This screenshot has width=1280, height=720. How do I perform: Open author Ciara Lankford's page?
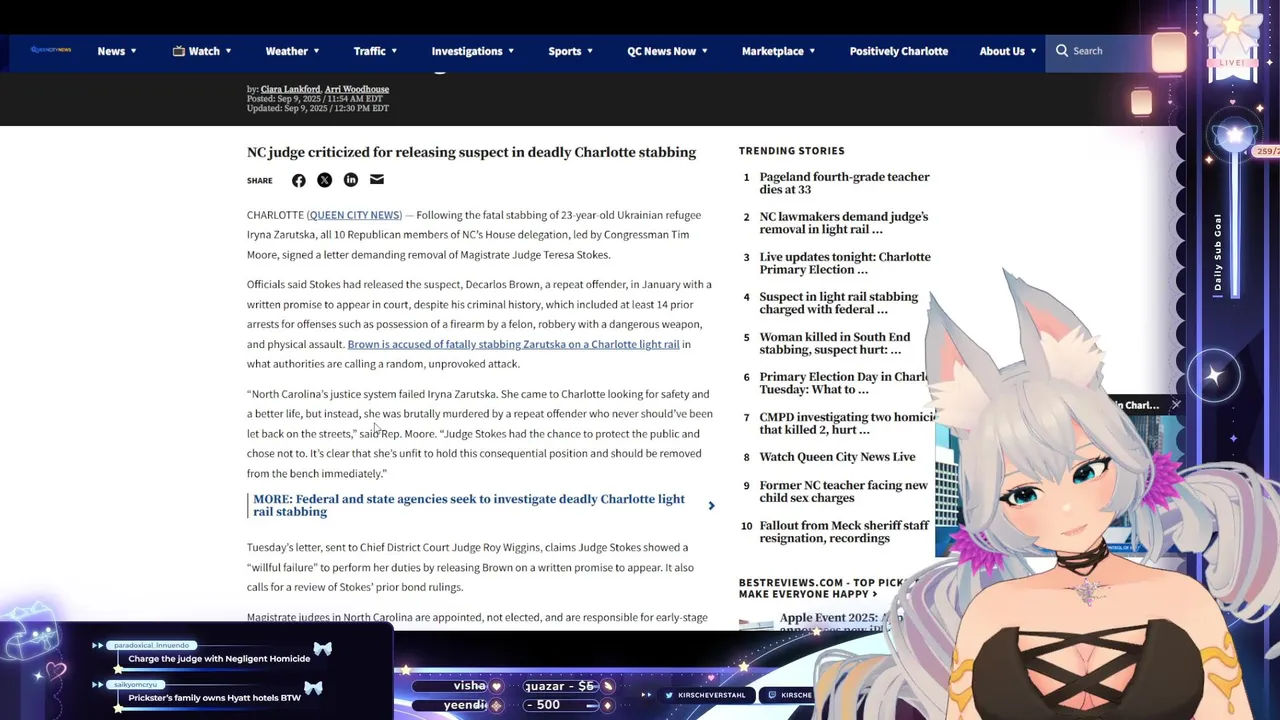pos(290,89)
